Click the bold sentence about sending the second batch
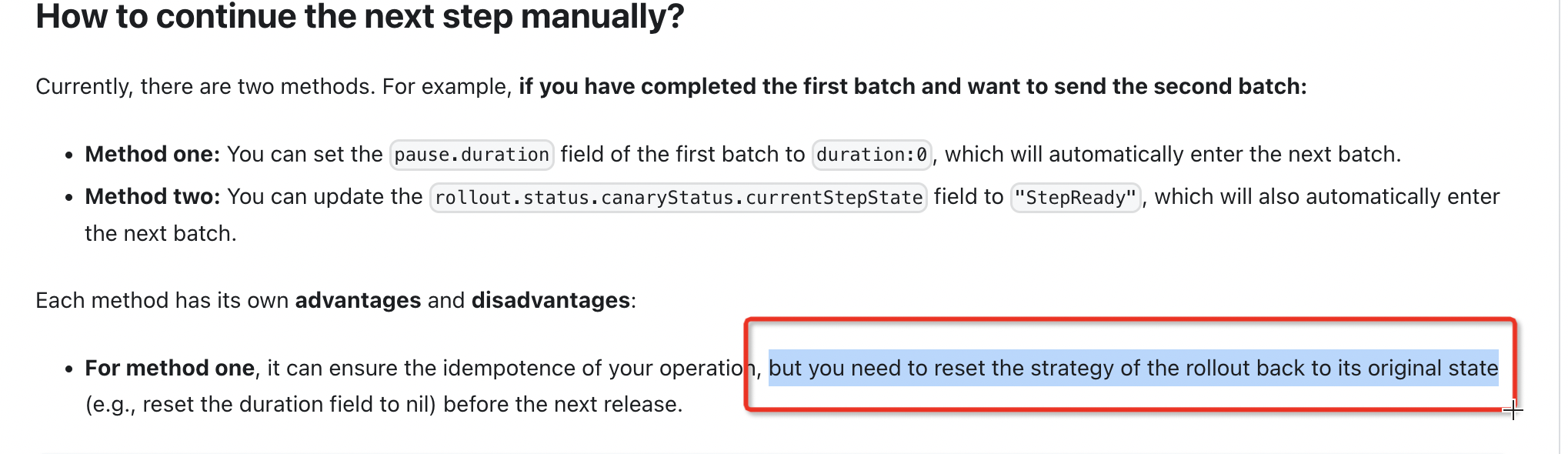 [x=912, y=86]
